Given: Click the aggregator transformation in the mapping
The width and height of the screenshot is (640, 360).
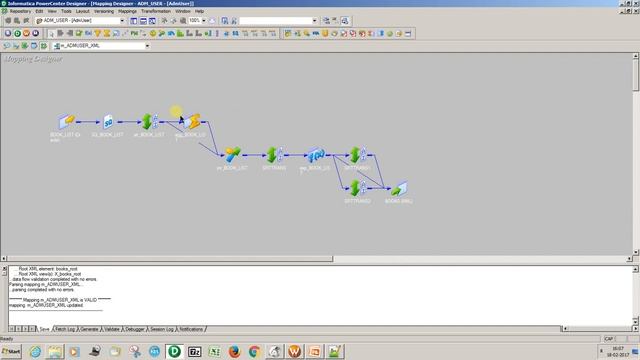Looking at the screenshot, I should (192, 122).
